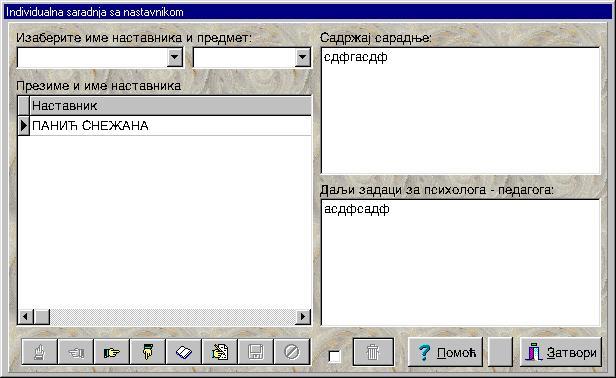Open the subject dropdown
The width and height of the screenshot is (616, 378).
click(x=302, y=58)
